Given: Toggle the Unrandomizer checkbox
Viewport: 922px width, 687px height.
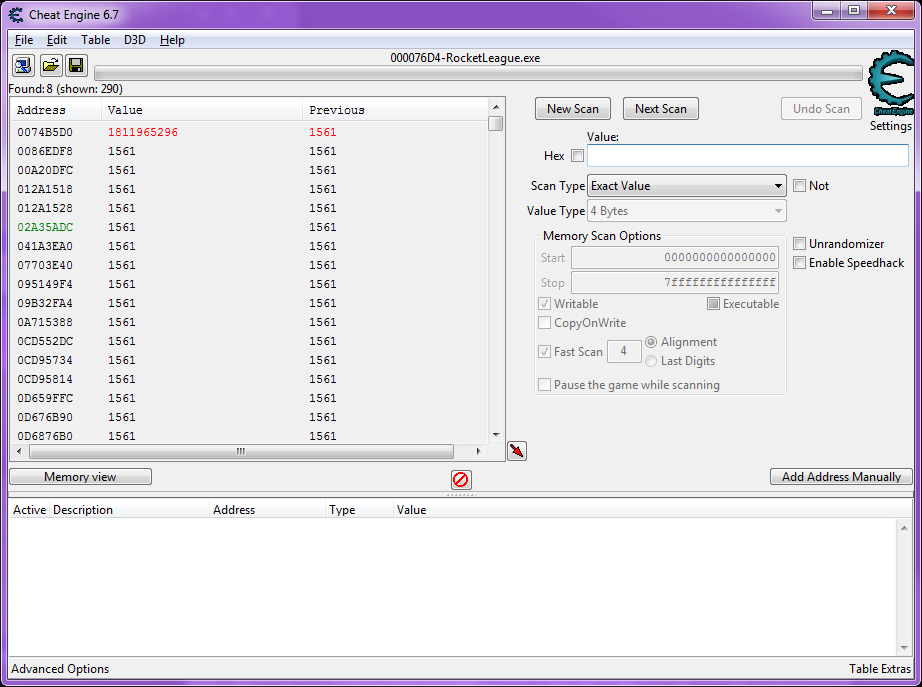Looking at the screenshot, I should click(799, 244).
